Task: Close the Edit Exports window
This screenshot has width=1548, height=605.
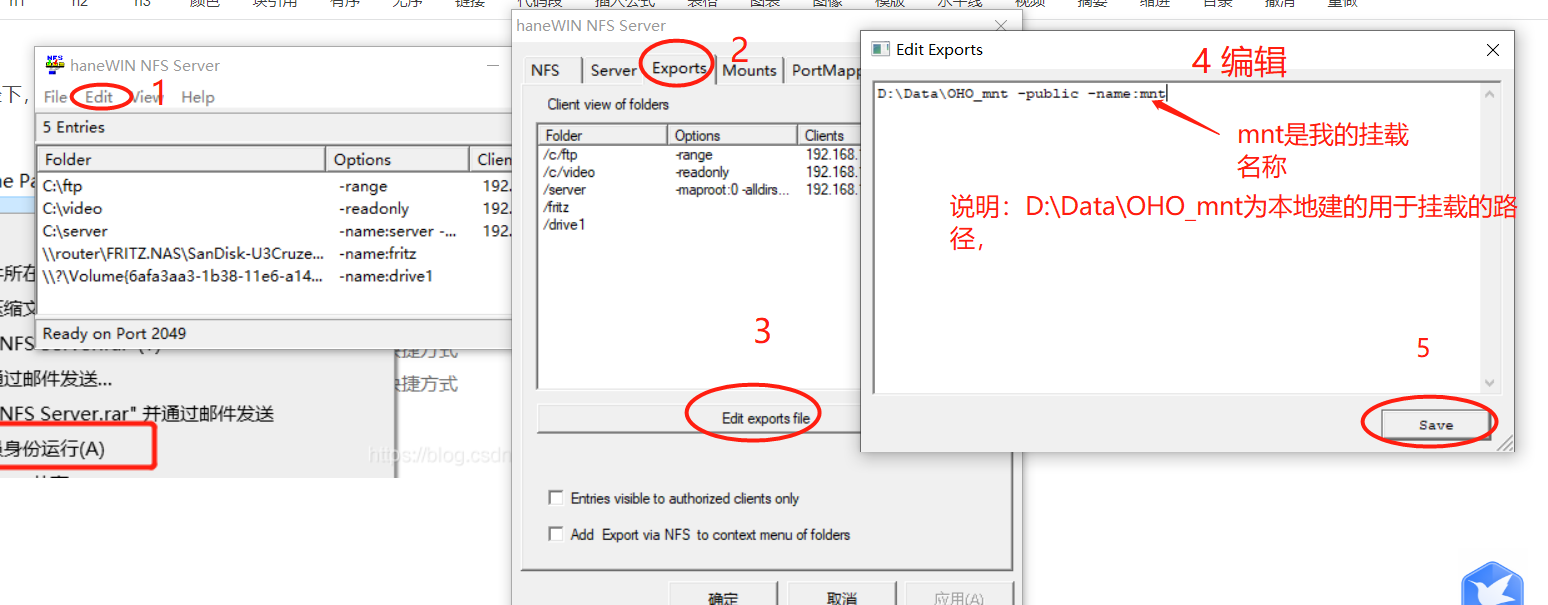Action: click(1492, 50)
